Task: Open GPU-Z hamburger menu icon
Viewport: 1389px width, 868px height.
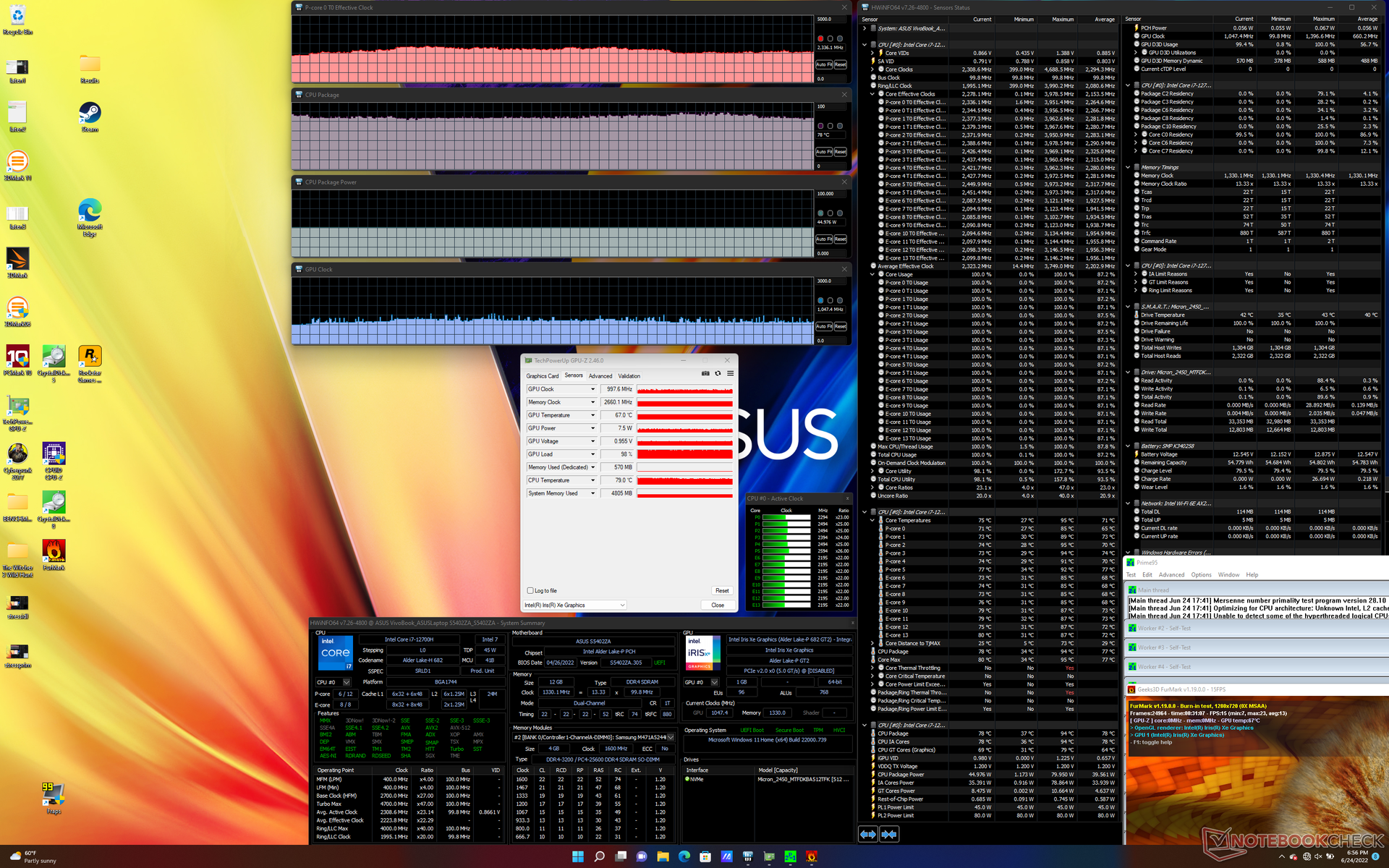Action: 730,373
